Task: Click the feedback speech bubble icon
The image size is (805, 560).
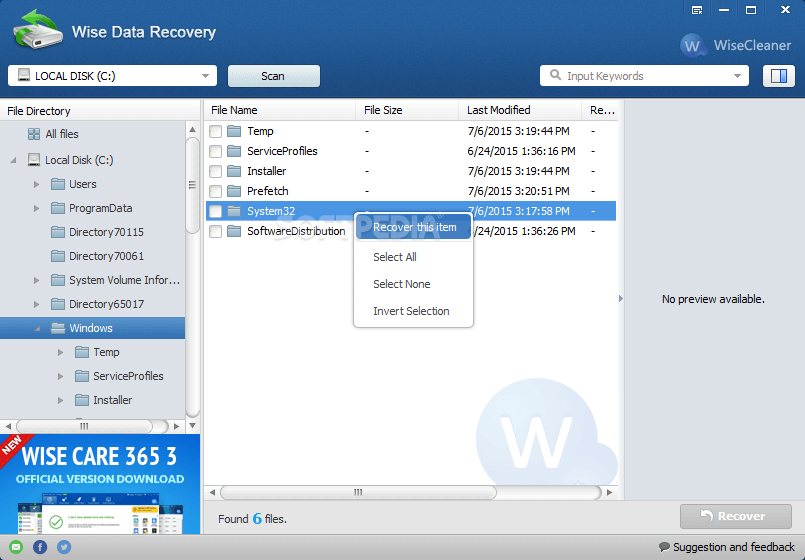Action: (664, 547)
